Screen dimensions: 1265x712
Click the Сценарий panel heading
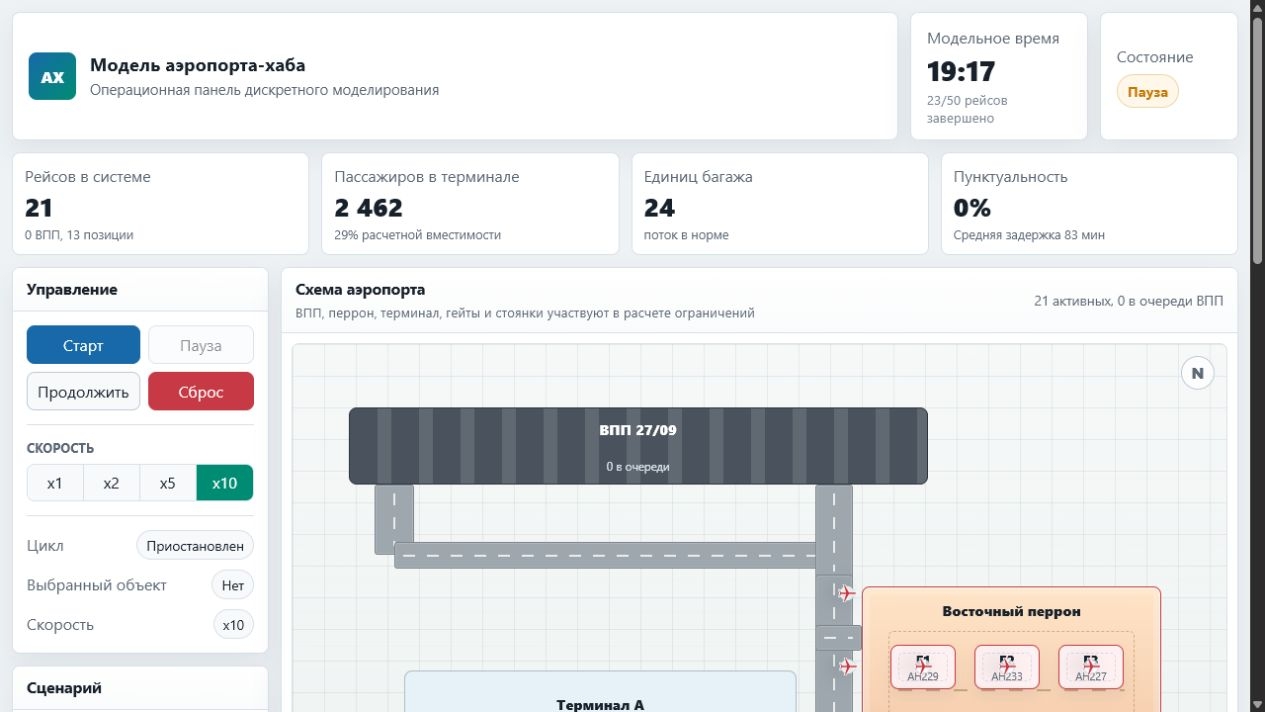coord(64,688)
